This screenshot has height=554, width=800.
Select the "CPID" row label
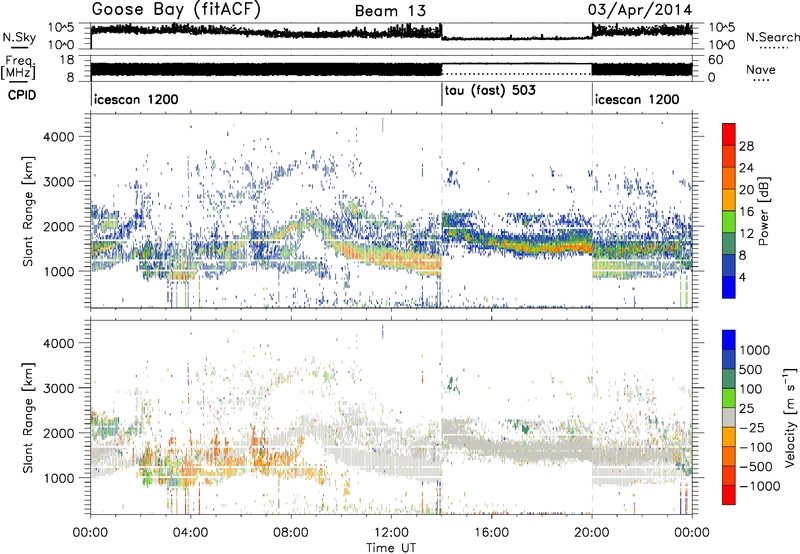(22, 95)
